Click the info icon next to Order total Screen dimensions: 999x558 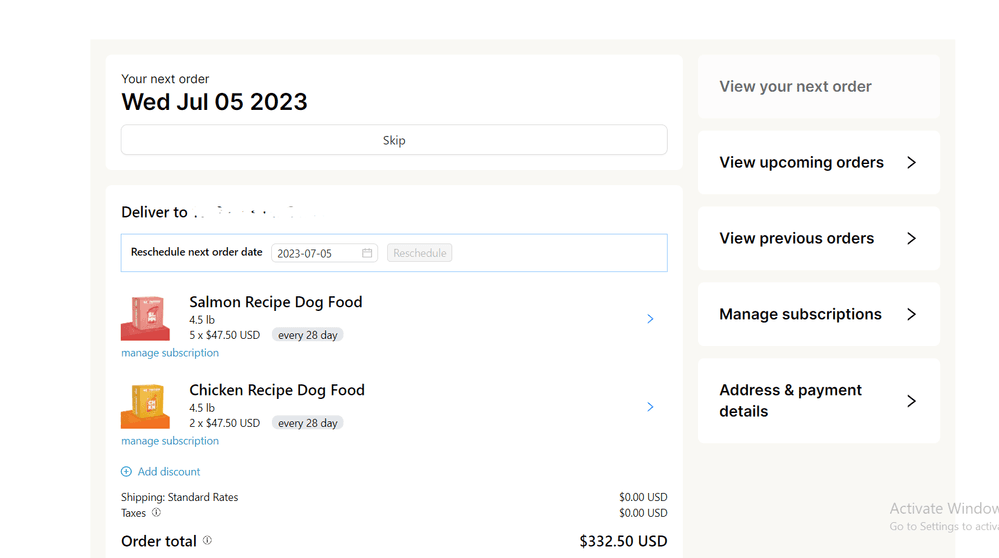point(207,540)
